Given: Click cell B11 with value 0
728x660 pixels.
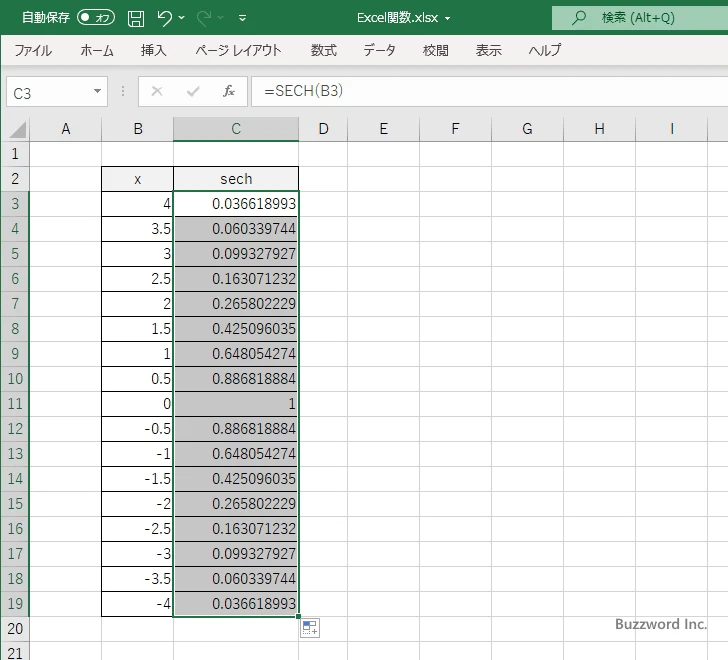Looking at the screenshot, I should coord(137,404).
